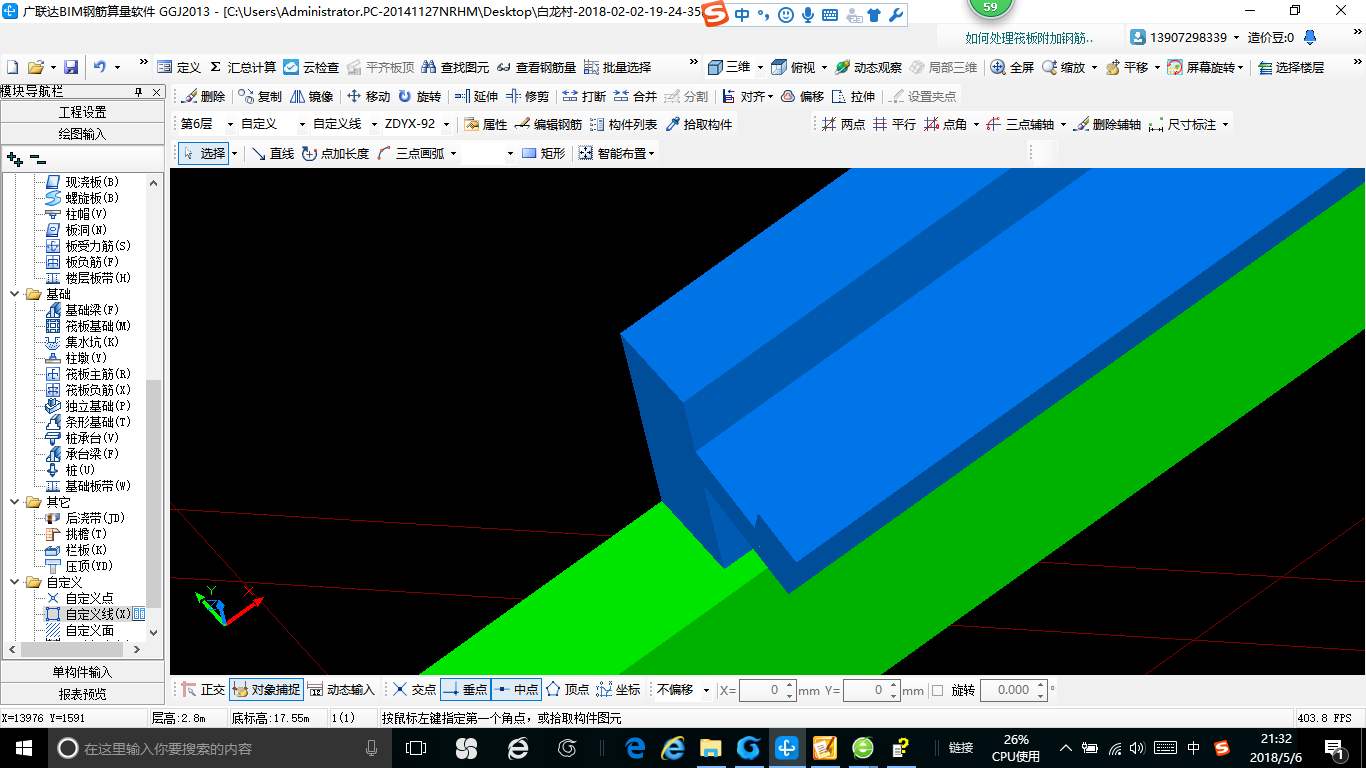The width and height of the screenshot is (1366, 768).
Task: Select the 偏移 offset tool
Action: point(802,96)
